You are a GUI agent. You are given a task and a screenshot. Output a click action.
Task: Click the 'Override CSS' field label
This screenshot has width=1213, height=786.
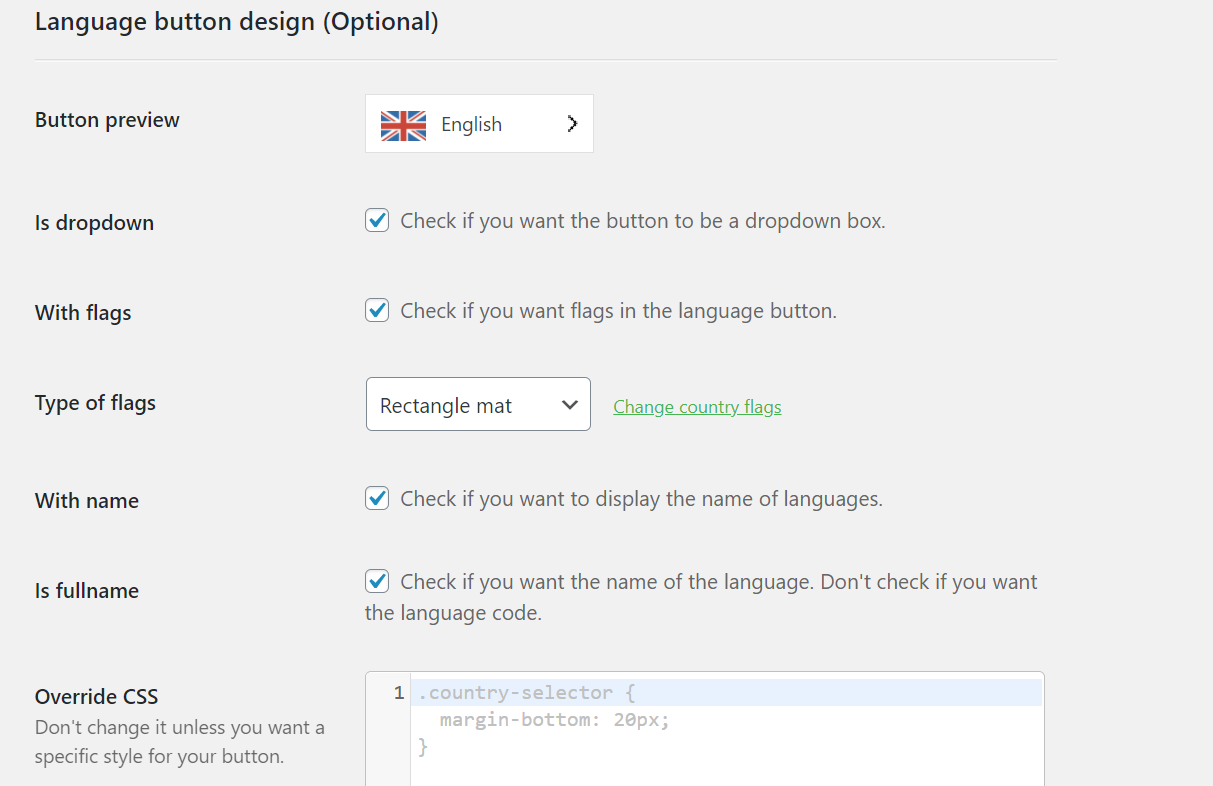(x=97, y=697)
